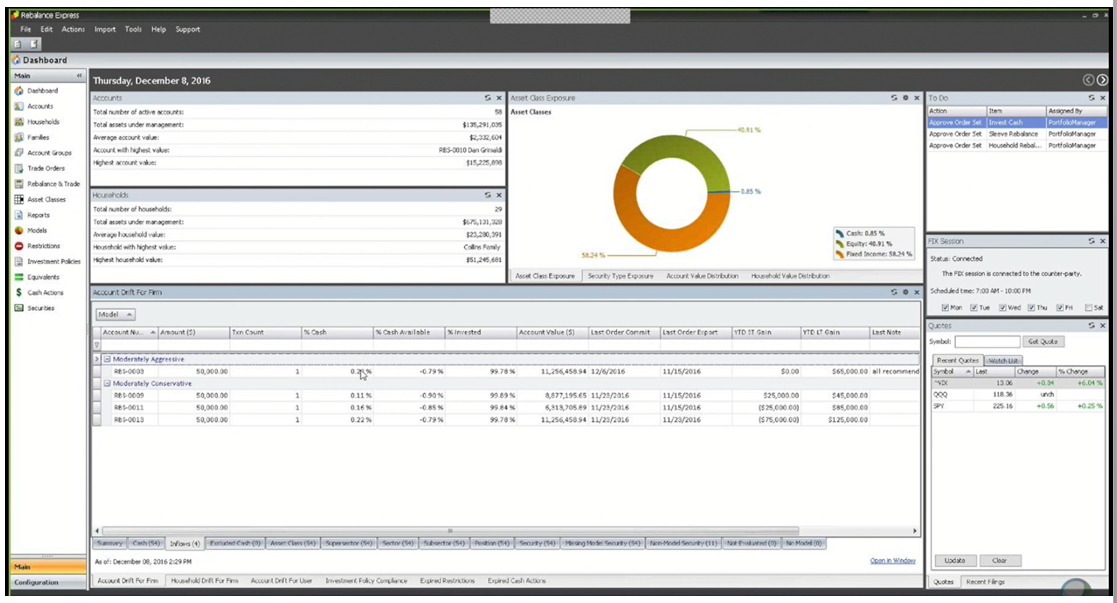The width and height of the screenshot is (1117, 603).
Task: Switch to Security Type Exposure tab
Action: click(x=620, y=276)
